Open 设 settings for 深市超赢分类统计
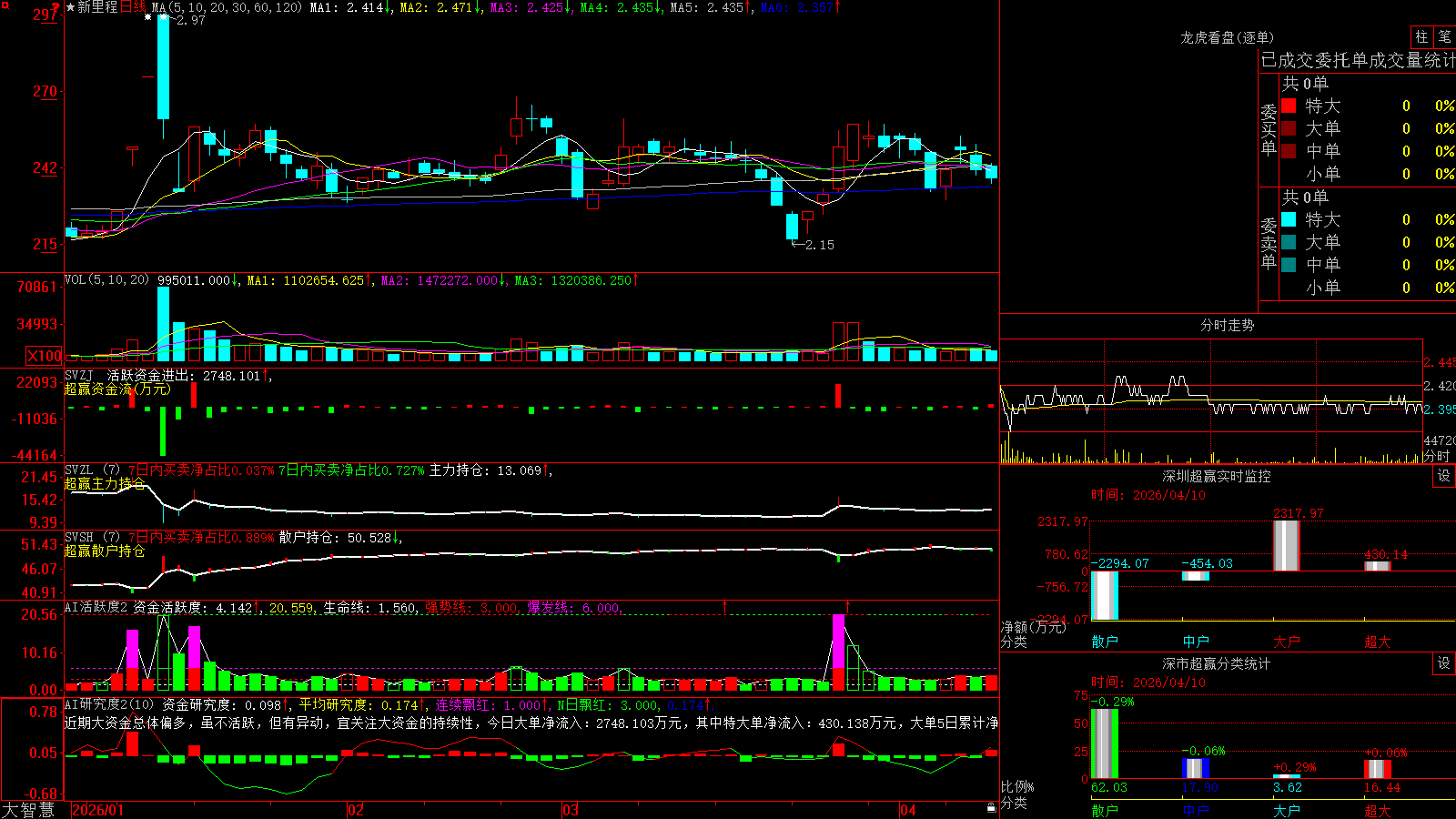Screen dimensions: 1456x819 pyautogui.click(x=1444, y=663)
